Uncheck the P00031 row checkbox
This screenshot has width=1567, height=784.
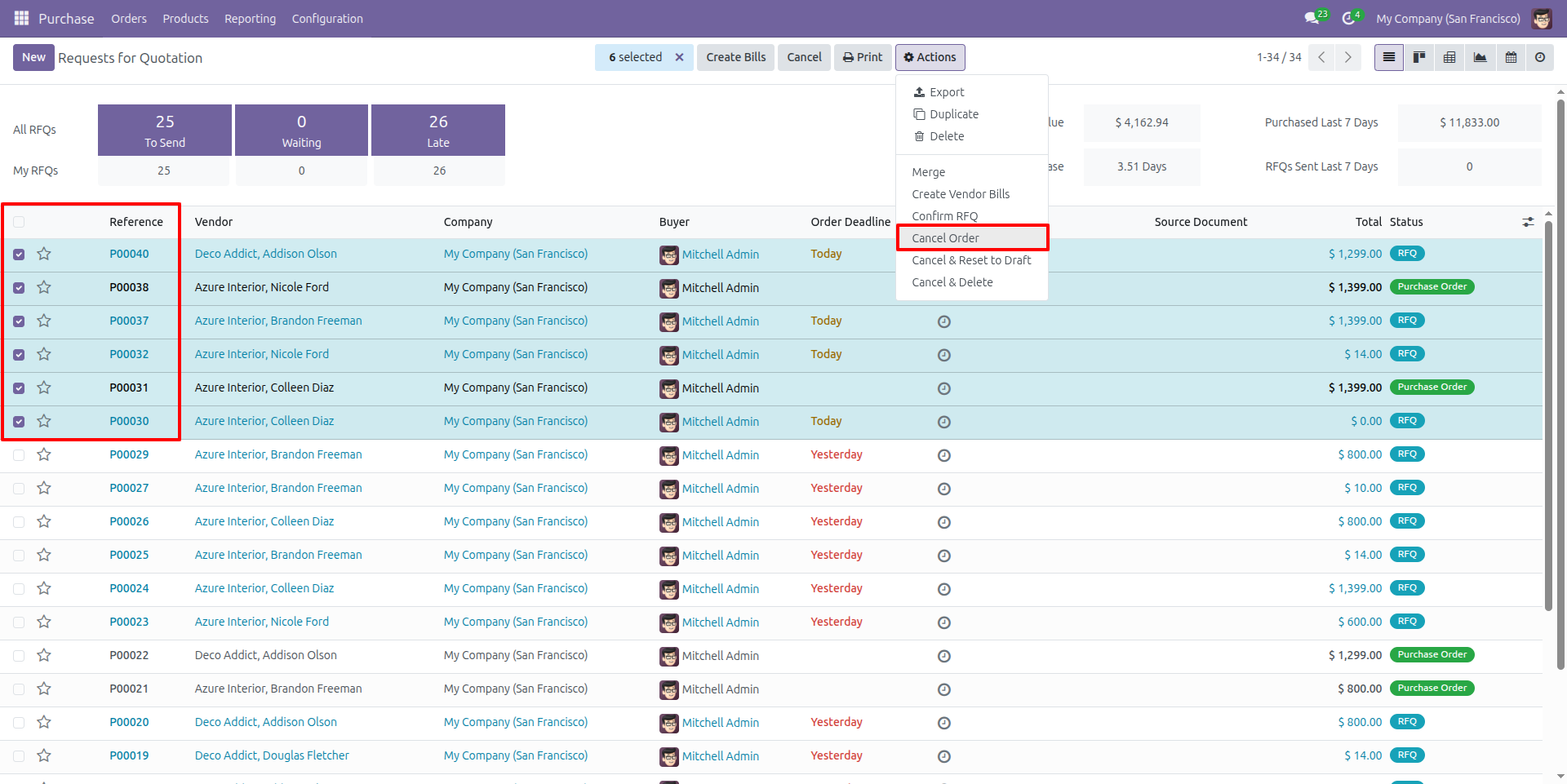[x=19, y=388]
